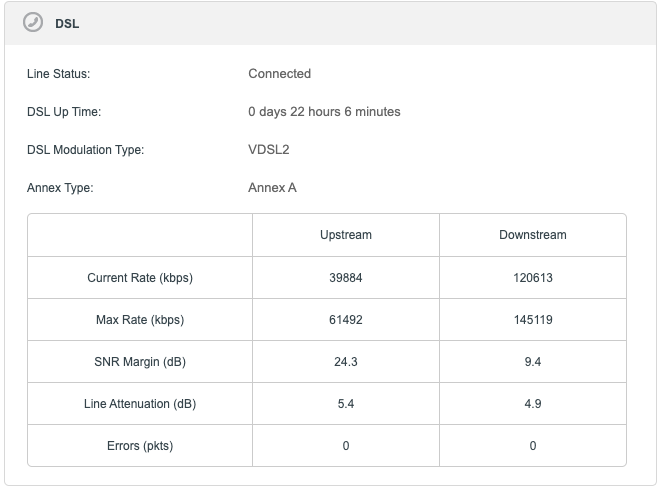
Task: Click the Current Rate (kbps) row label
Action: pyautogui.click(x=140, y=278)
